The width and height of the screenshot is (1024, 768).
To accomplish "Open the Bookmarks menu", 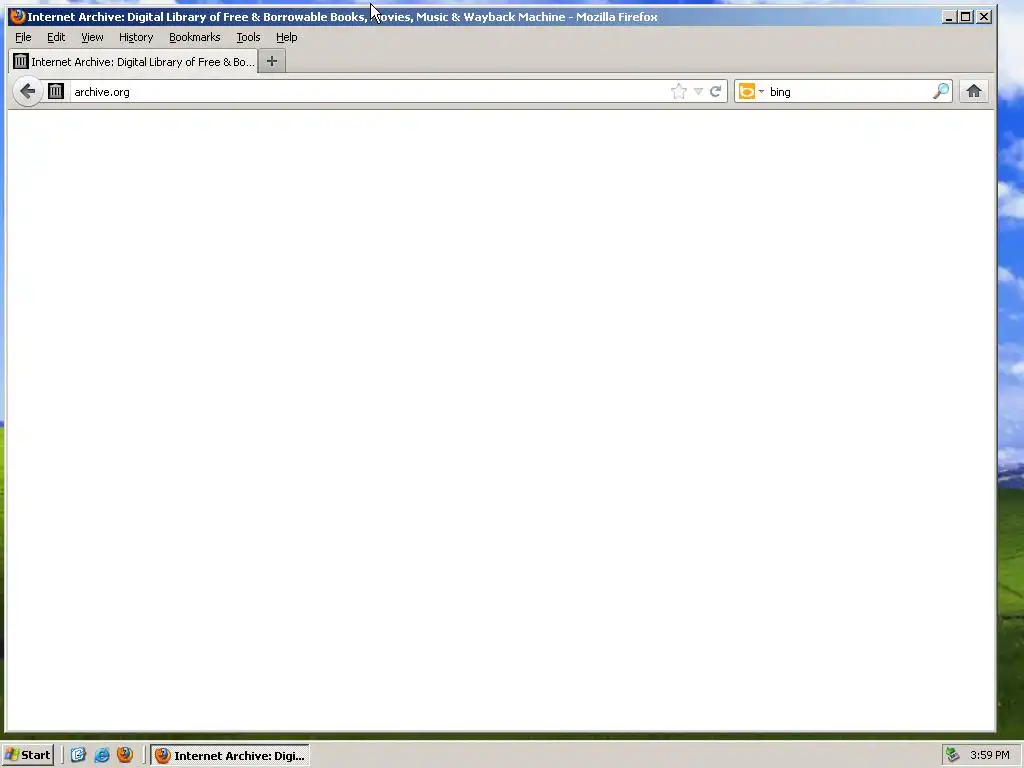I will pos(195,37).
